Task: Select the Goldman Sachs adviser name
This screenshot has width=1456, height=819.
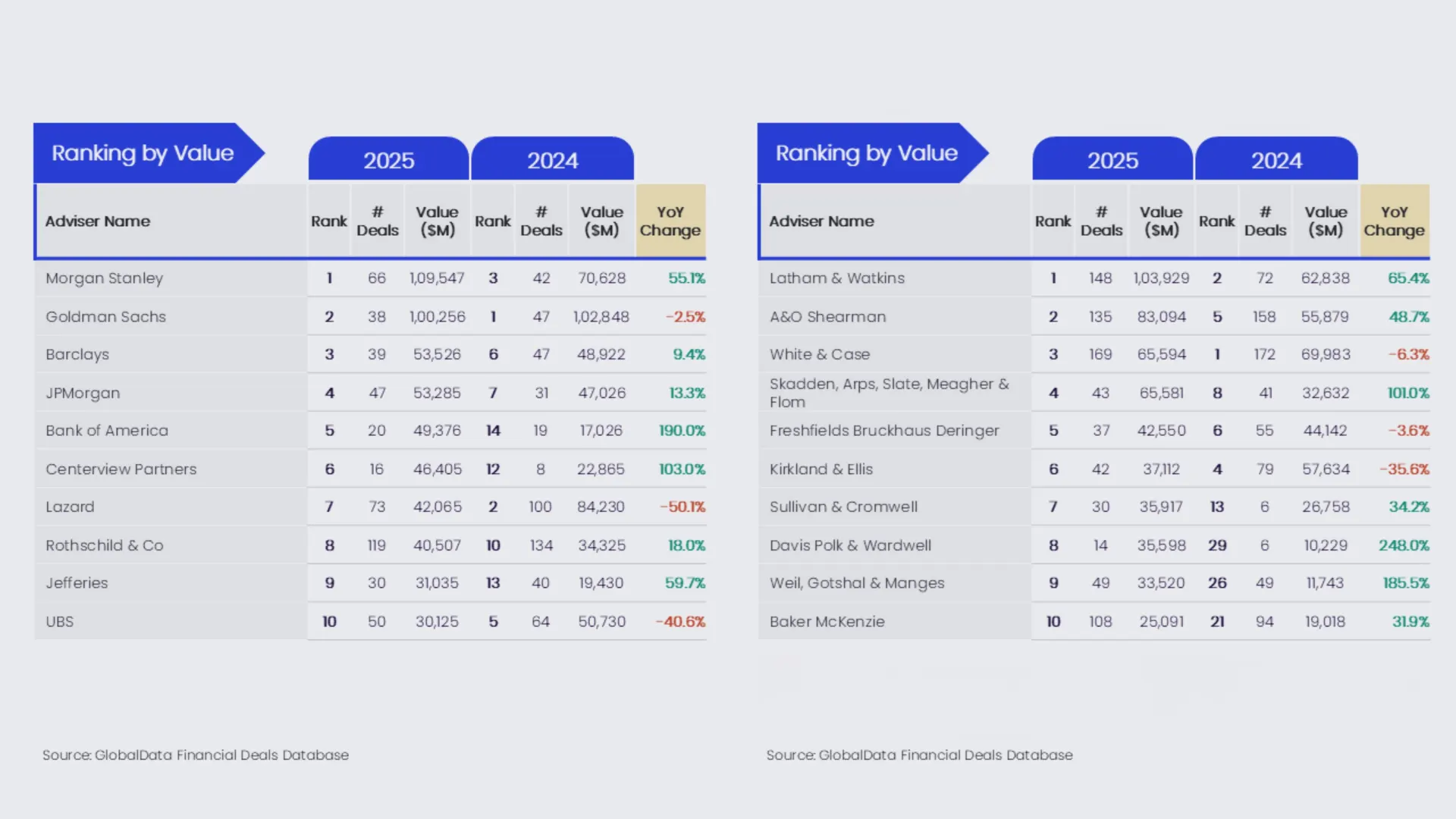Action: 105,317
